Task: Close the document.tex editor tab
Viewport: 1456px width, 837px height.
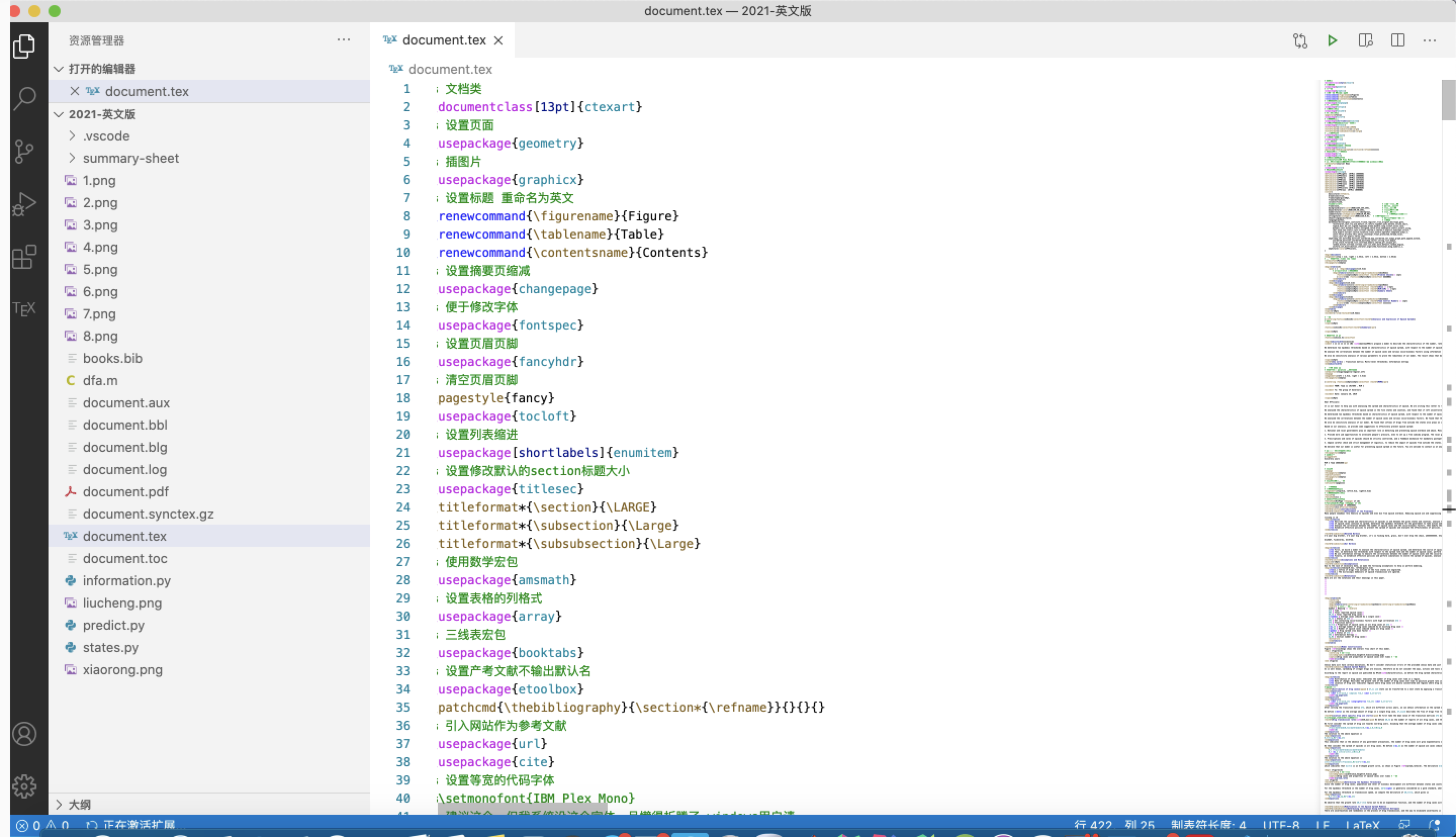Action: 498,40
